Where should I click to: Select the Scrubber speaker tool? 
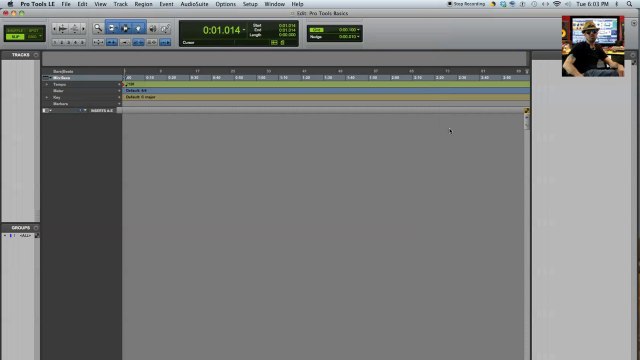(153, 29)
